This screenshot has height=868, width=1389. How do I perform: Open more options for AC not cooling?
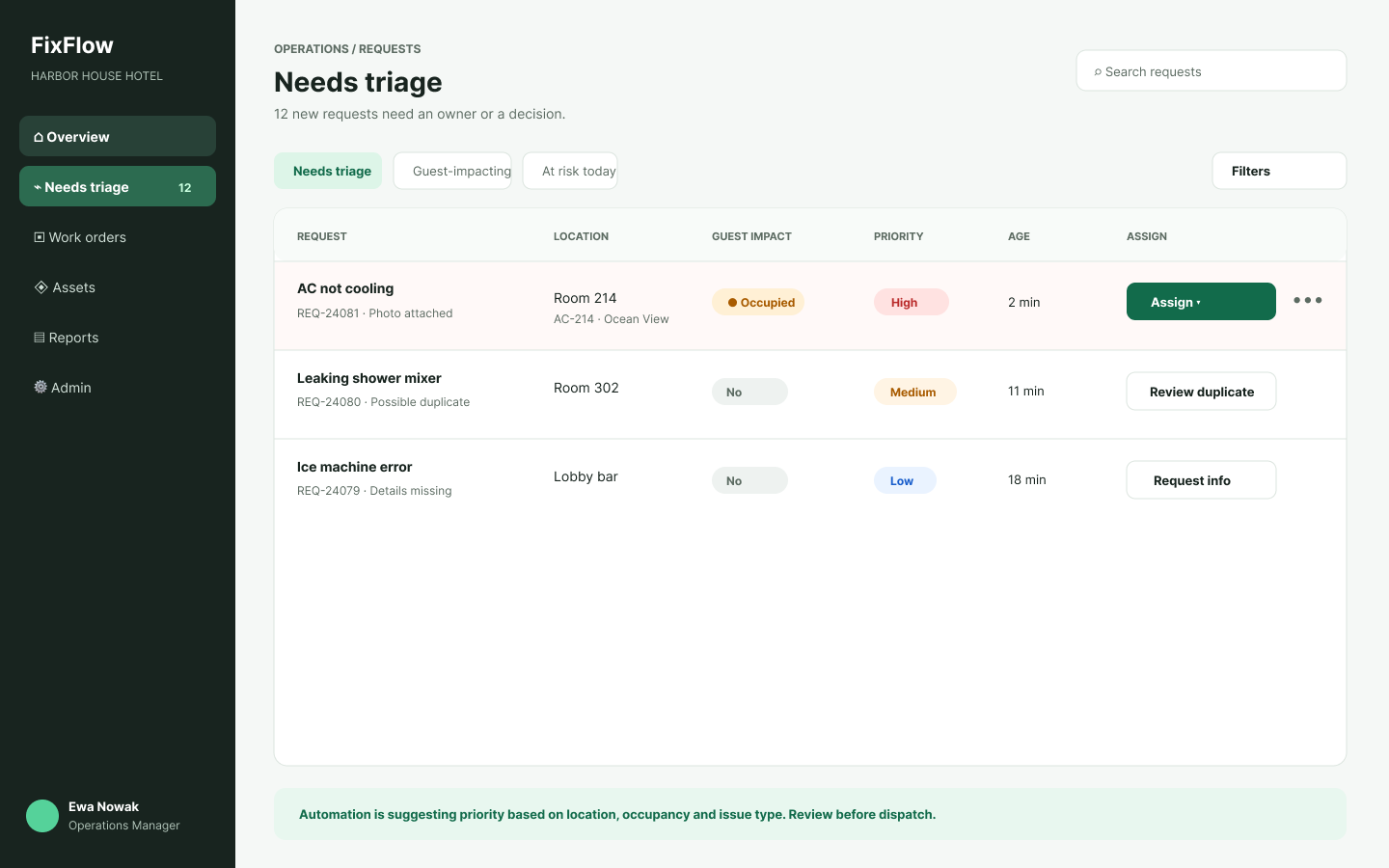[1308, 300]
